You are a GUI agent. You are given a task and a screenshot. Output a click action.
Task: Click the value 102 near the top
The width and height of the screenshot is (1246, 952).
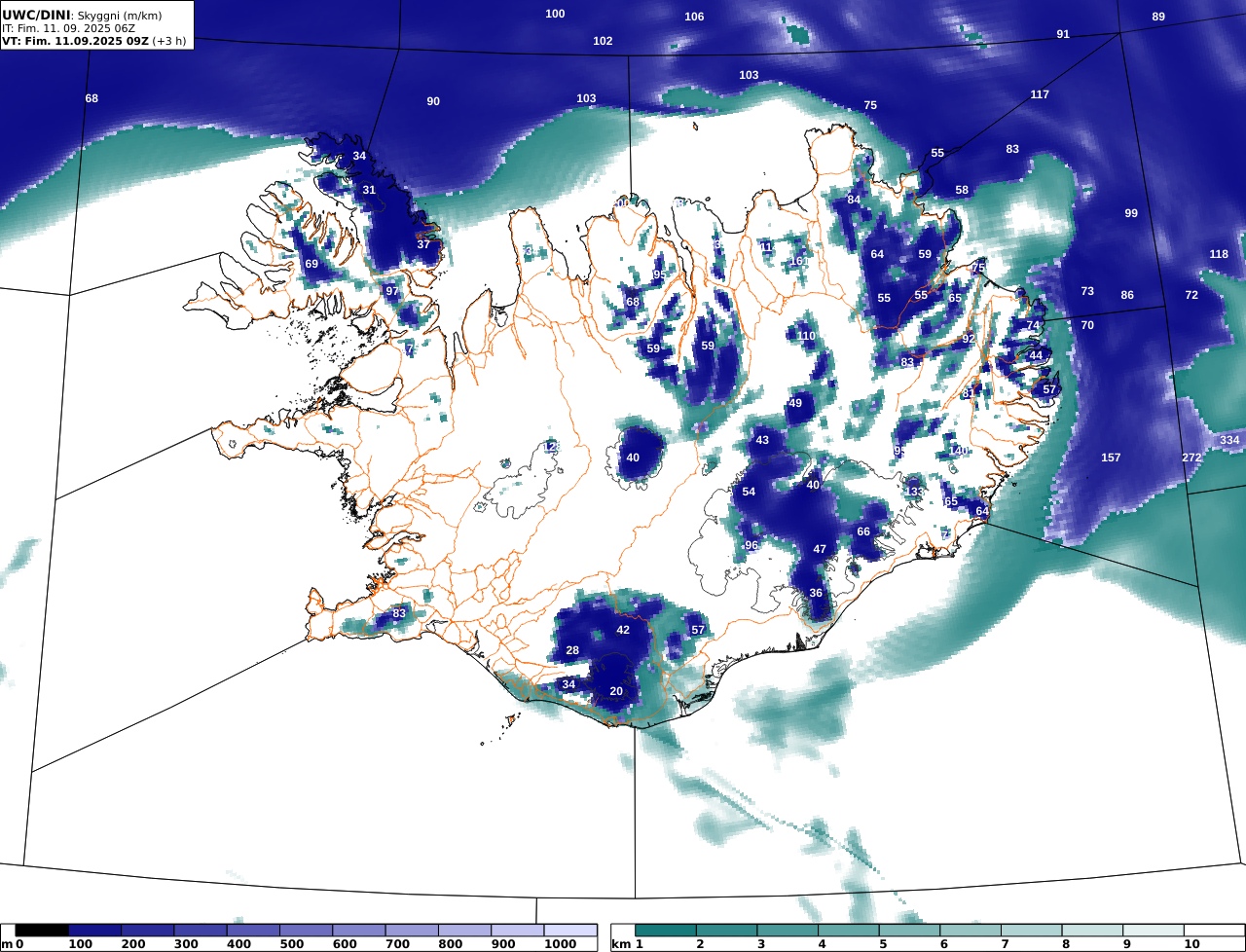tap(603, 41)
